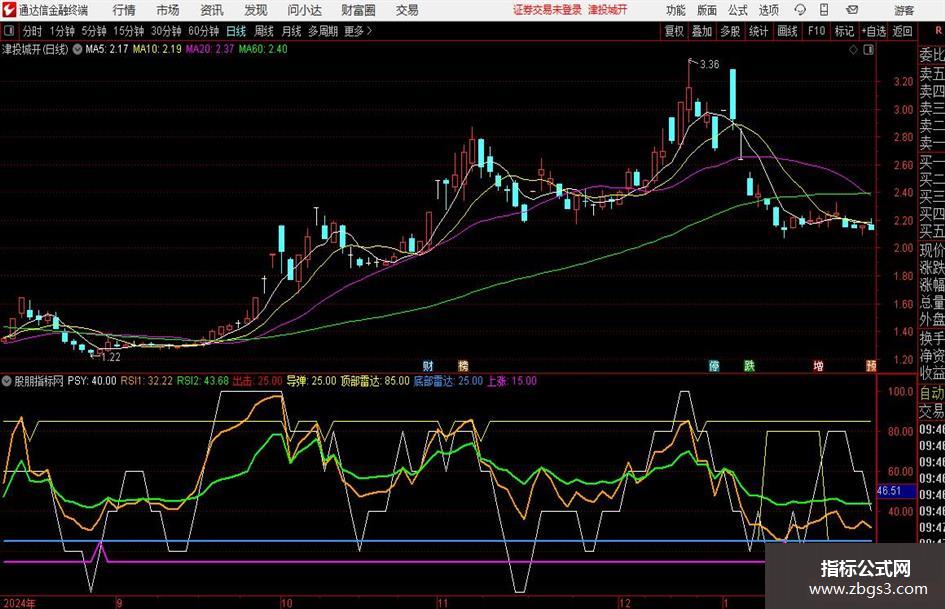
Task: Switch to 周线 weekly tab
Action: [264, 31]
